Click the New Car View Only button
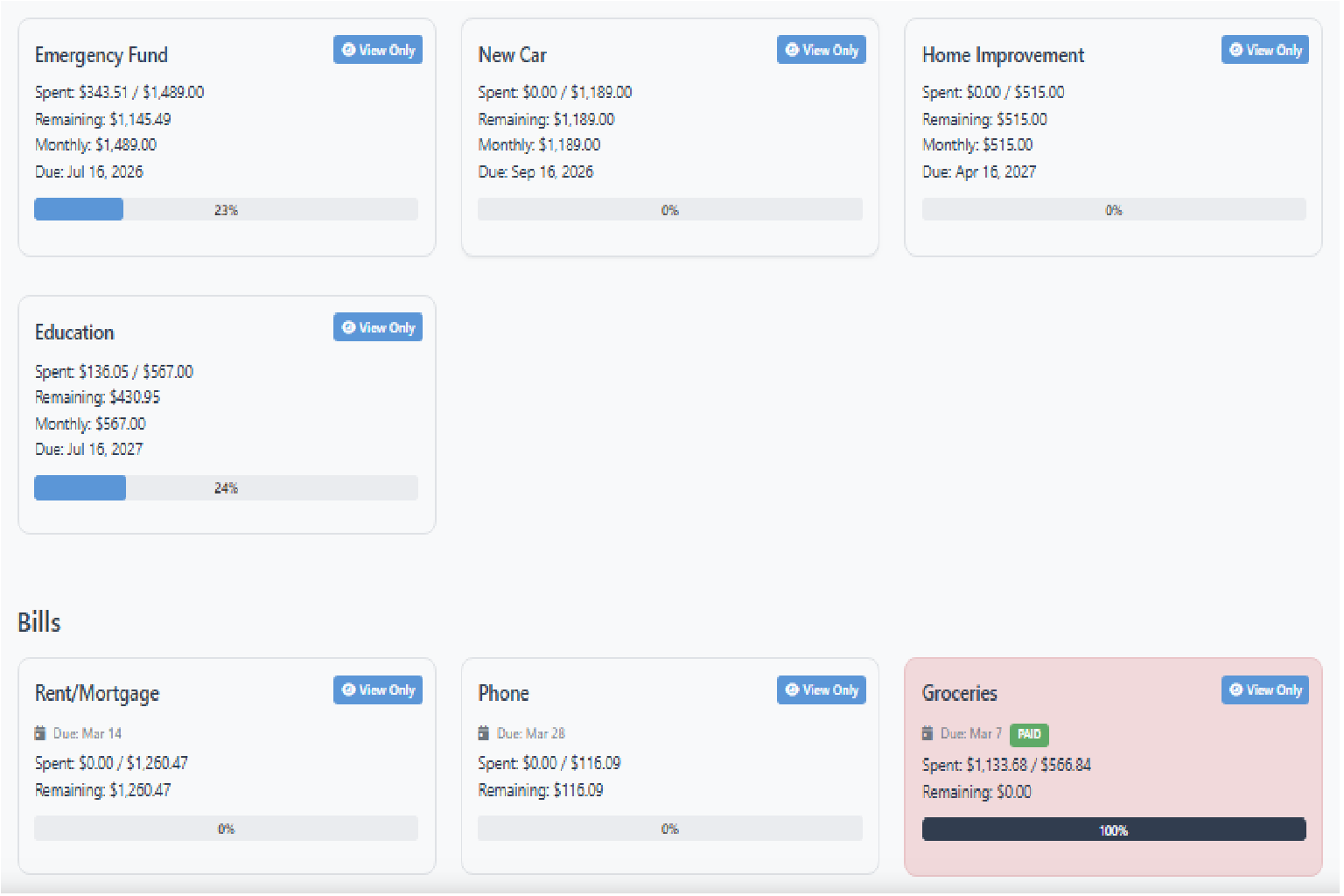The height and width of the screenshot is (896, 1344). point(821,50)
